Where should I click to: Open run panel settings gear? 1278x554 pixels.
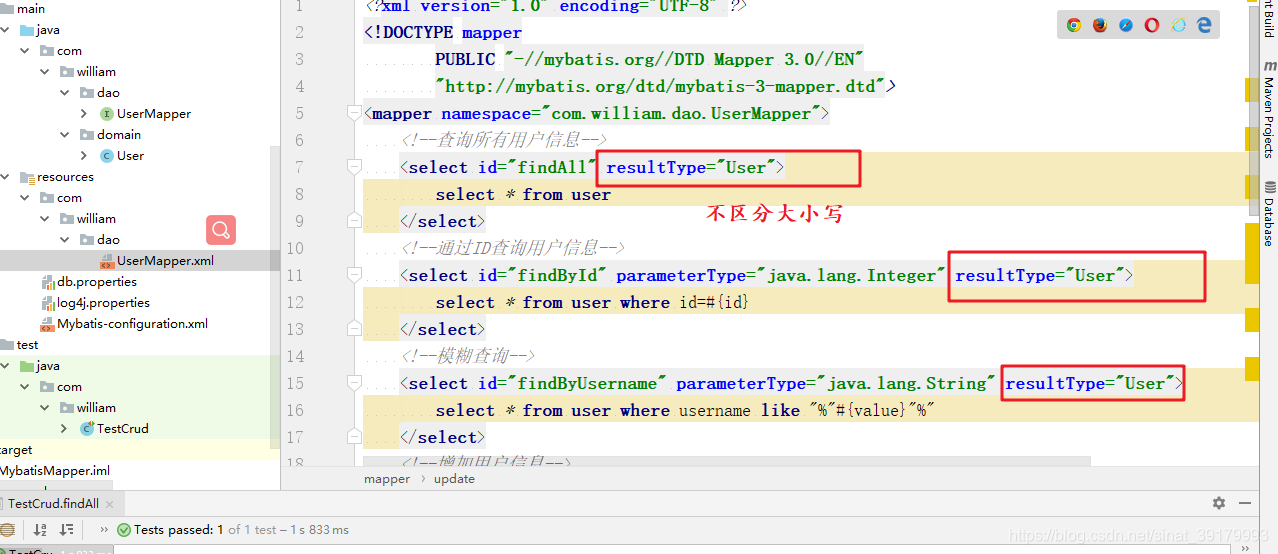pos(1219,503)
